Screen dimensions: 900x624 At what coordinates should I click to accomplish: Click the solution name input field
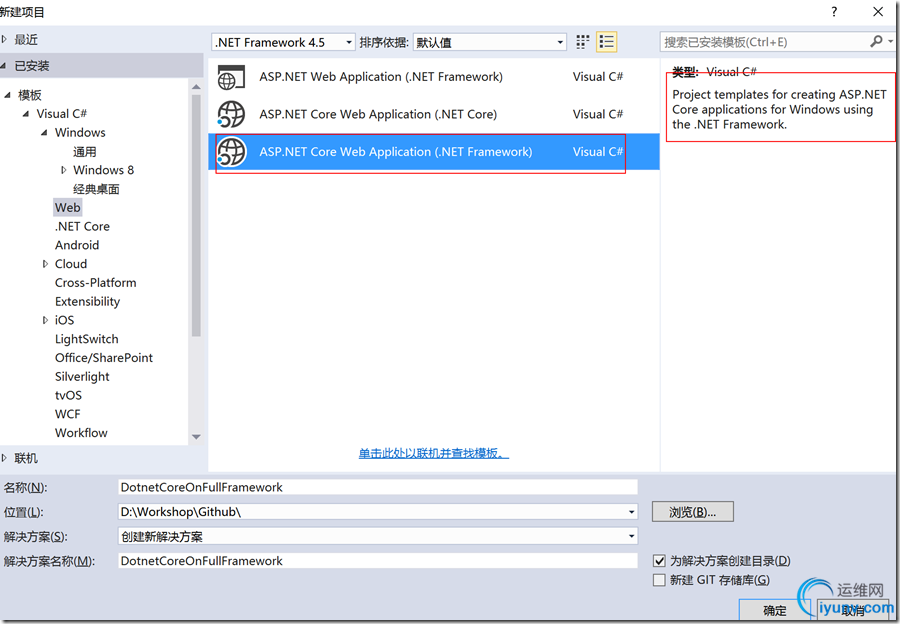click(x=378, y=560)
